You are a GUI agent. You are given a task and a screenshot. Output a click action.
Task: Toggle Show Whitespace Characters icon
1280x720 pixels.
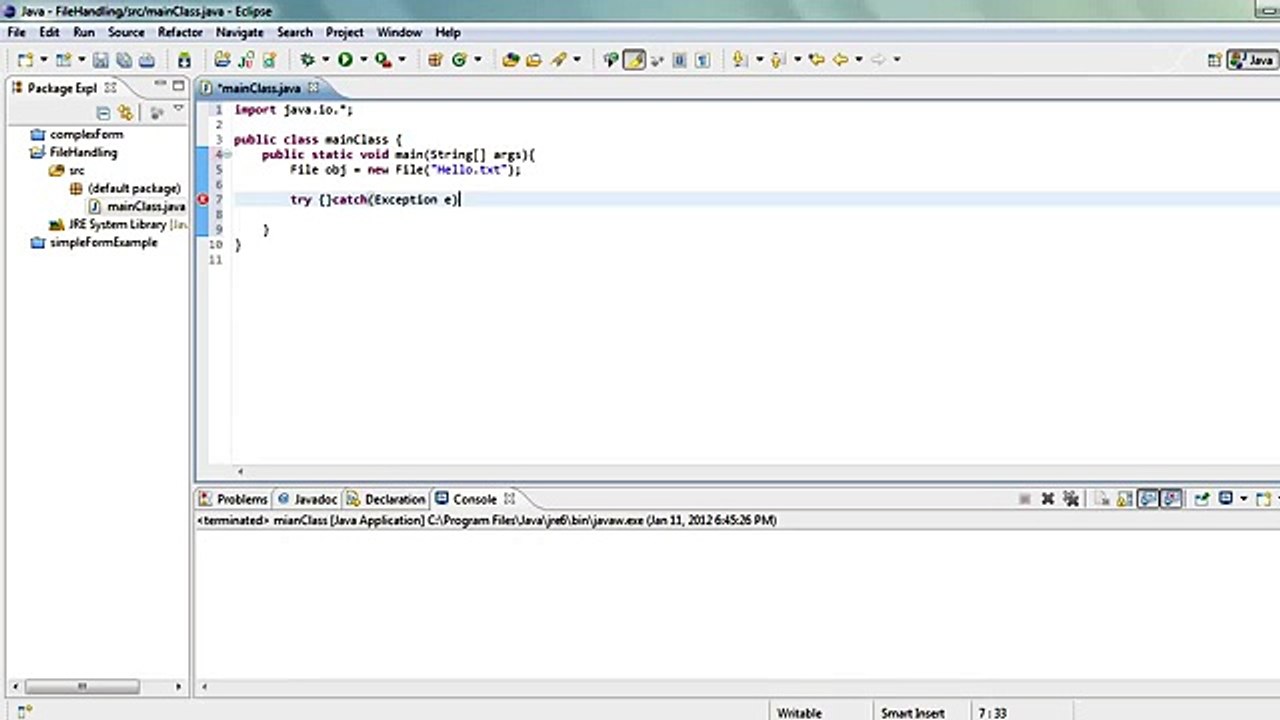pyautogui.click(x=701, y=60)
